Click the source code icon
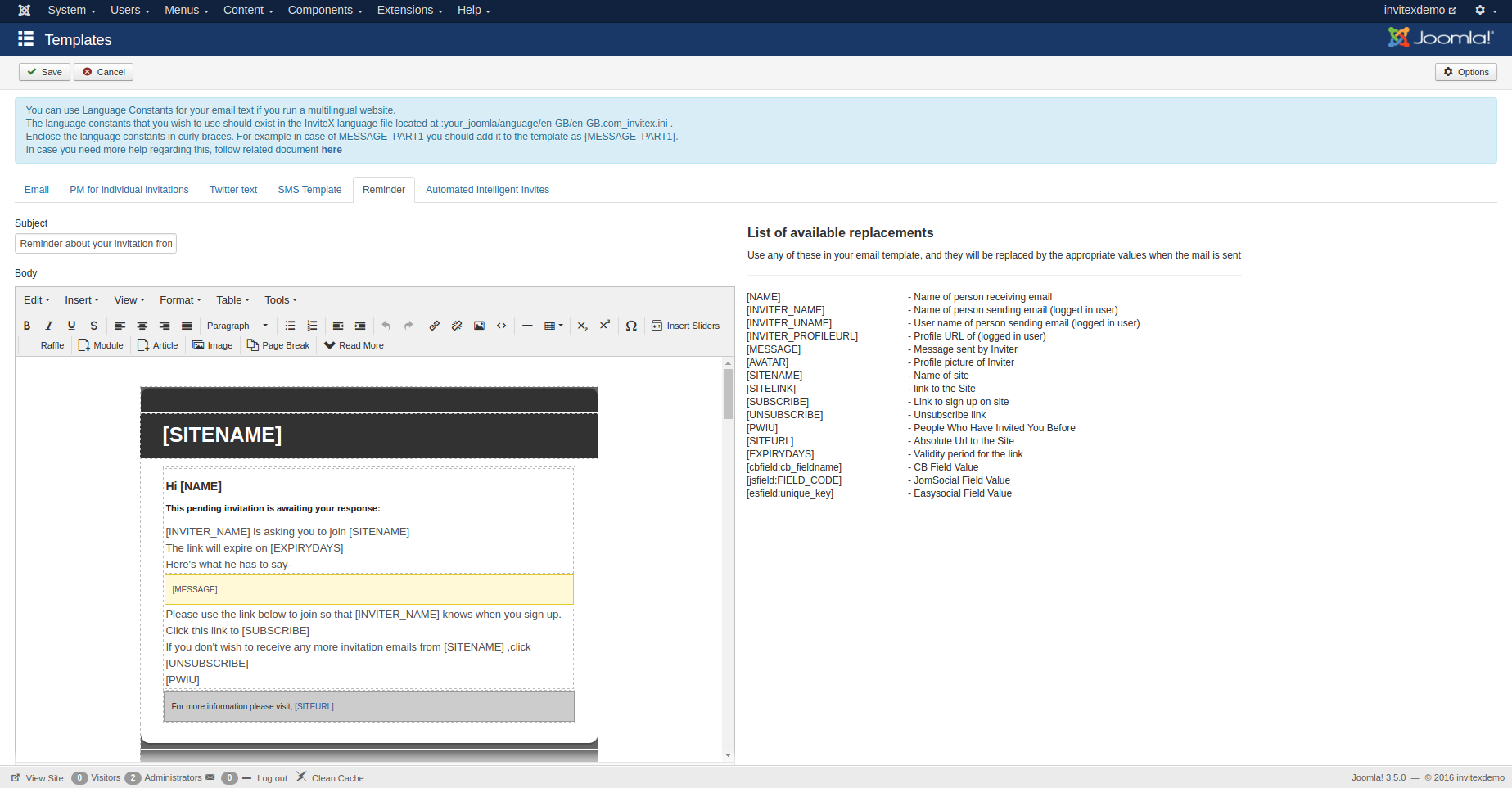This screenshot has width=1512, height=788. pos(502,326)
